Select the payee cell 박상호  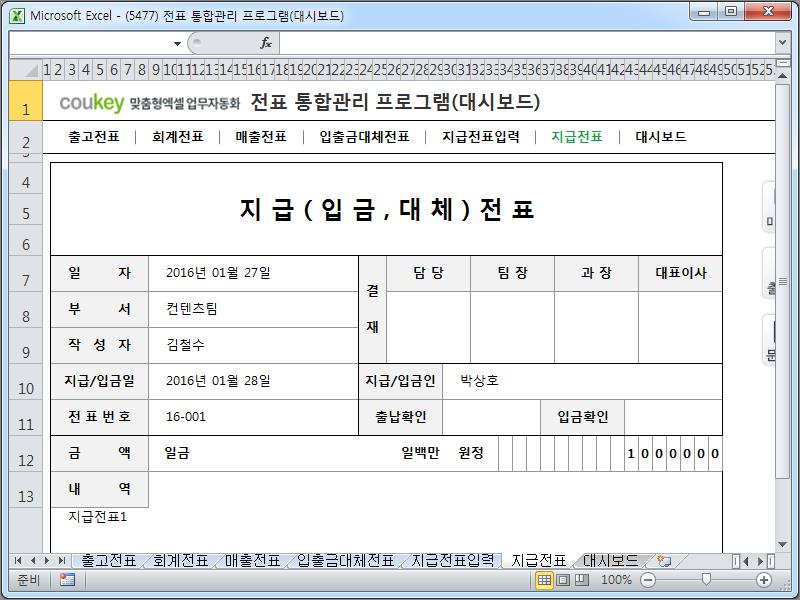583,381
